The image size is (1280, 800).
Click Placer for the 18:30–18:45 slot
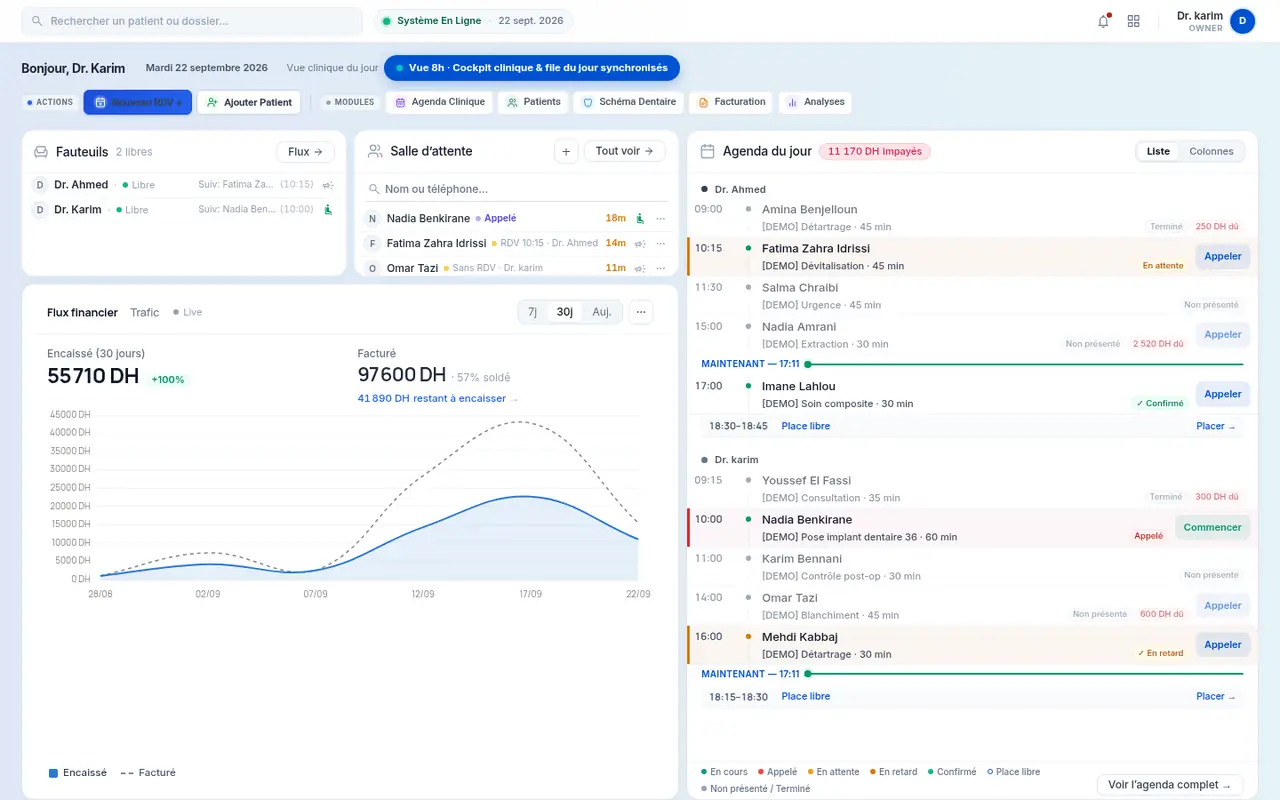(x=1216, y=426)
